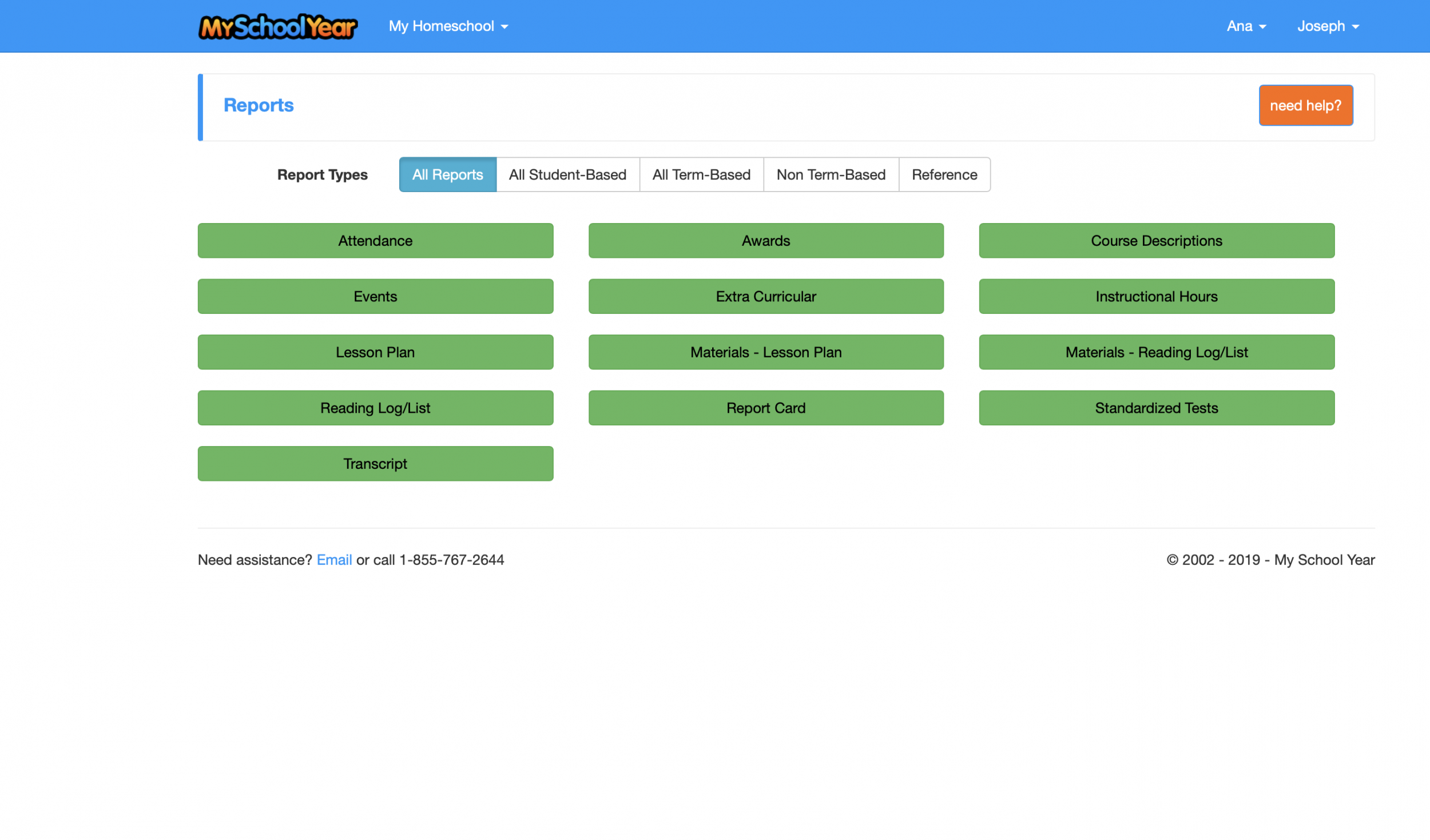Click the MySchoolYear logo
The image size is (1430, 840).
point(277,26)
